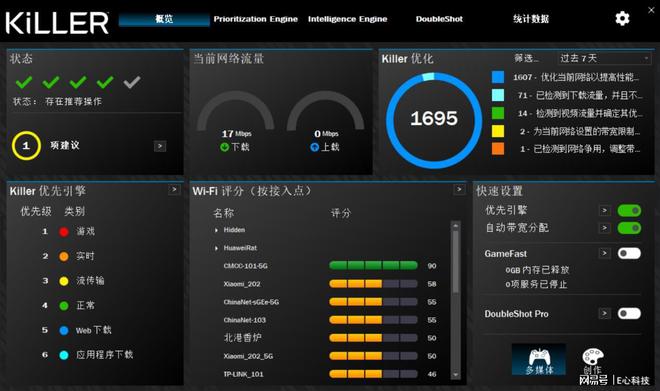Viewport: 660px width, 391px height.
Task: Click the gray status checkmark
Action: click(132, 82)
